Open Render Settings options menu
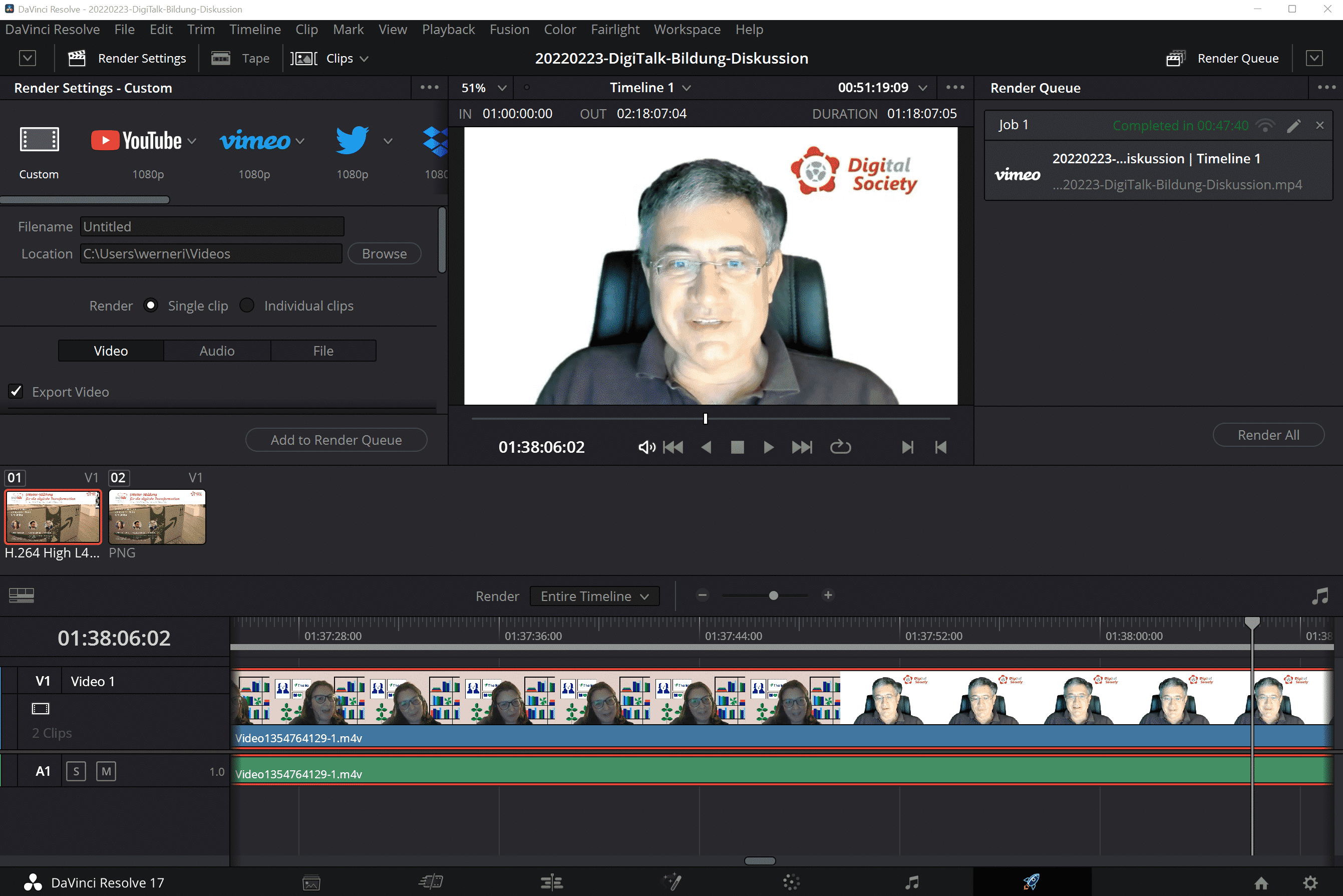Screen dimensions: 1343x896 pos(430,88)
